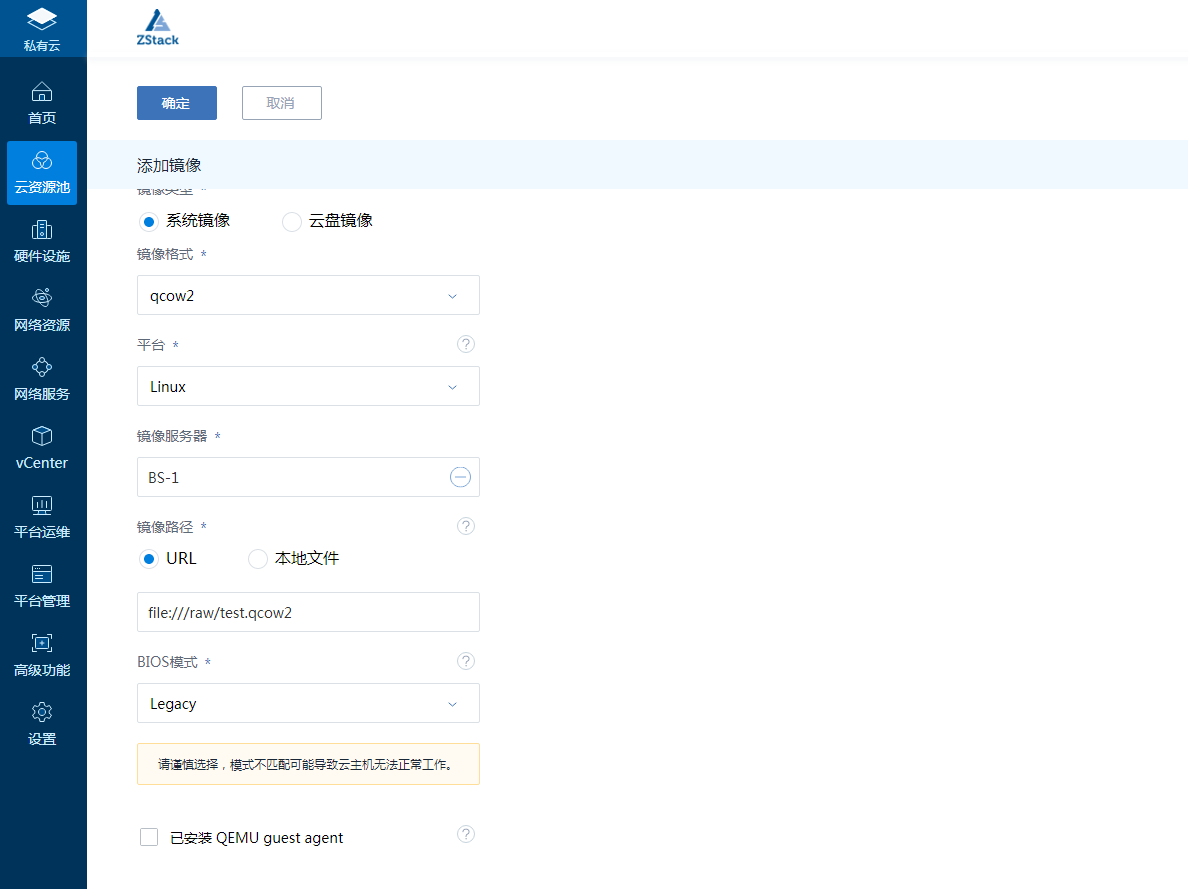Viewport: 1188px width, 889px height.
Task: Show help for BIOS模式 field
Action: pyautogui.click(x=466, y=661)
